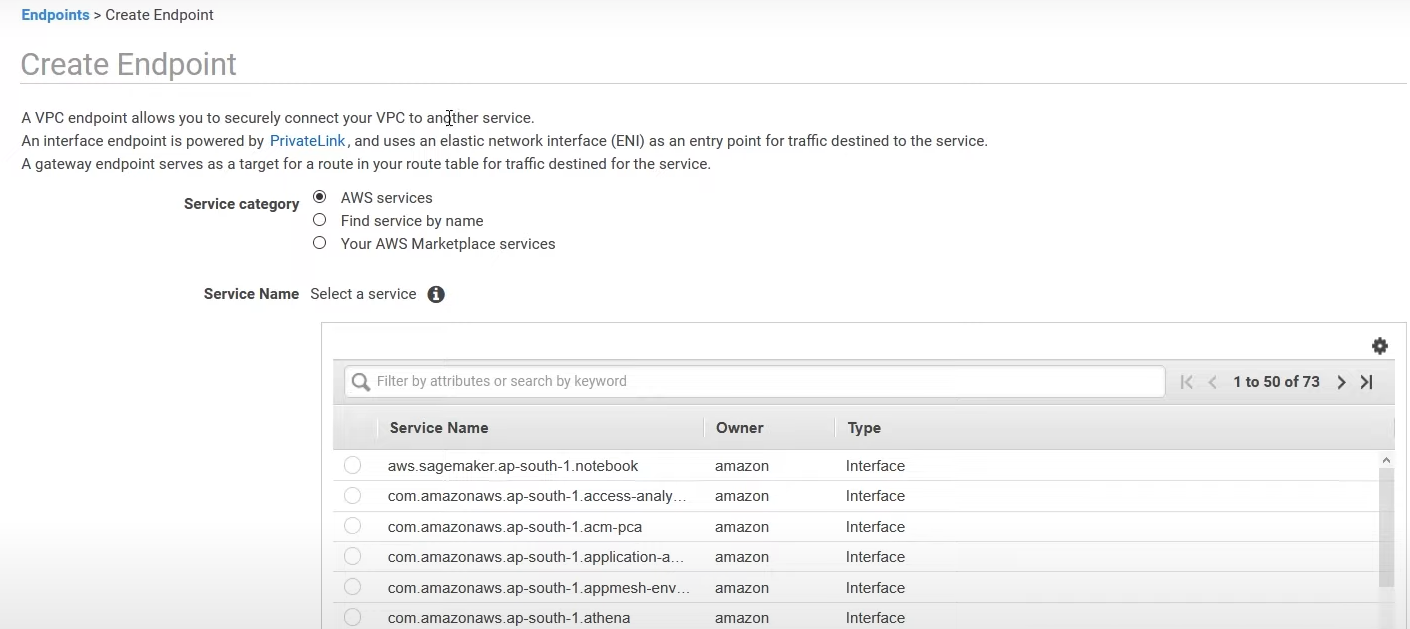
Task: Click the Create Endpoint page heading
Action: 128,64
